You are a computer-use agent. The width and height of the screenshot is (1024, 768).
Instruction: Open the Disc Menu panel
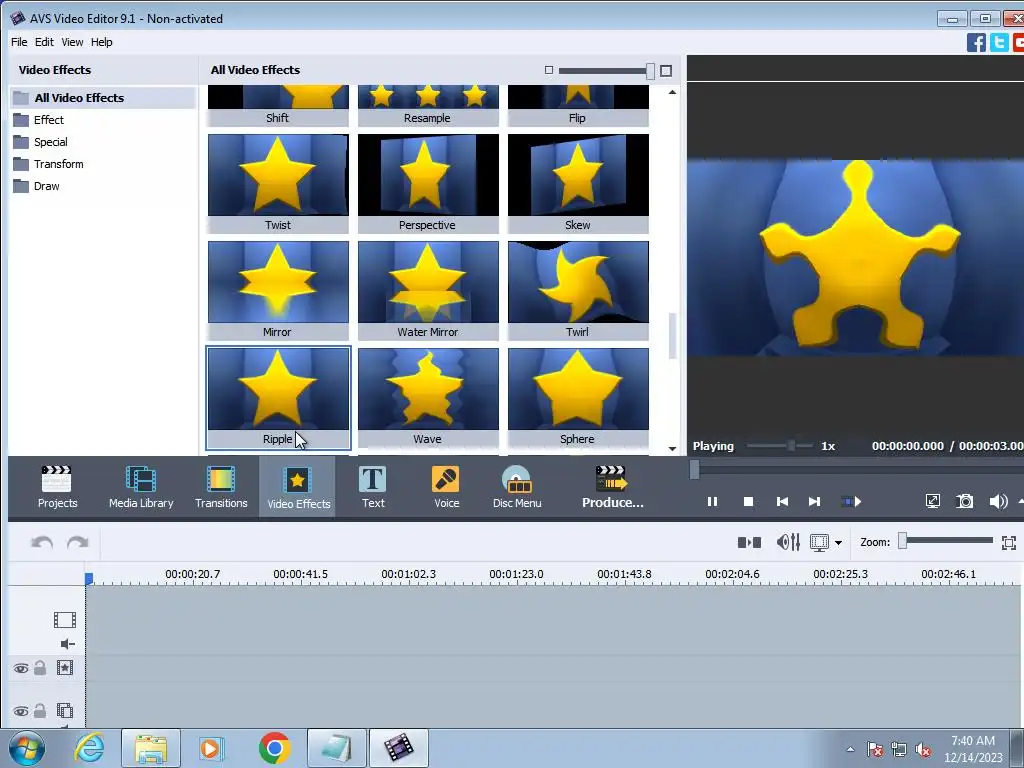(517, 487)
